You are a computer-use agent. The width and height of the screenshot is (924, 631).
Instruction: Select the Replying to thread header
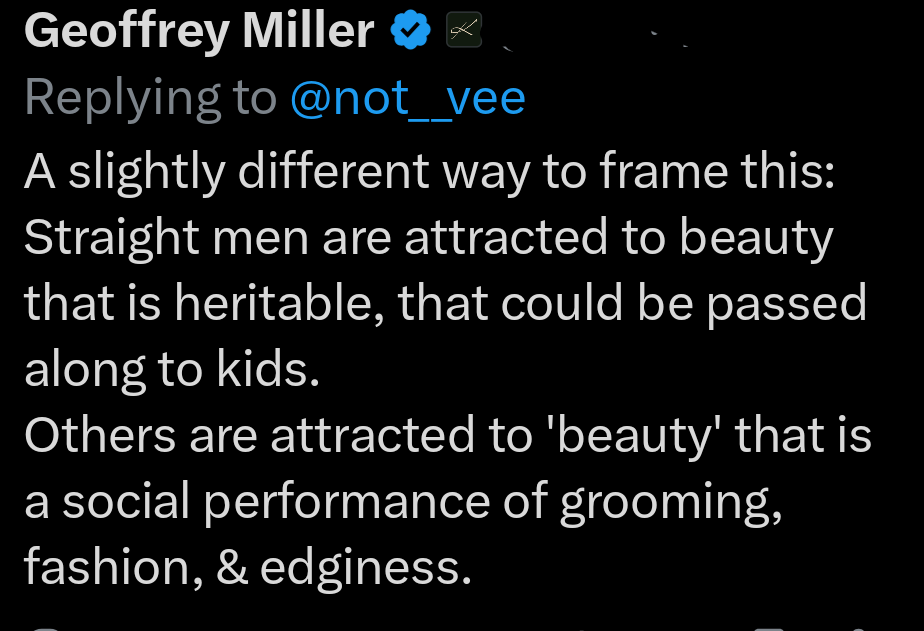pos(150,96)
